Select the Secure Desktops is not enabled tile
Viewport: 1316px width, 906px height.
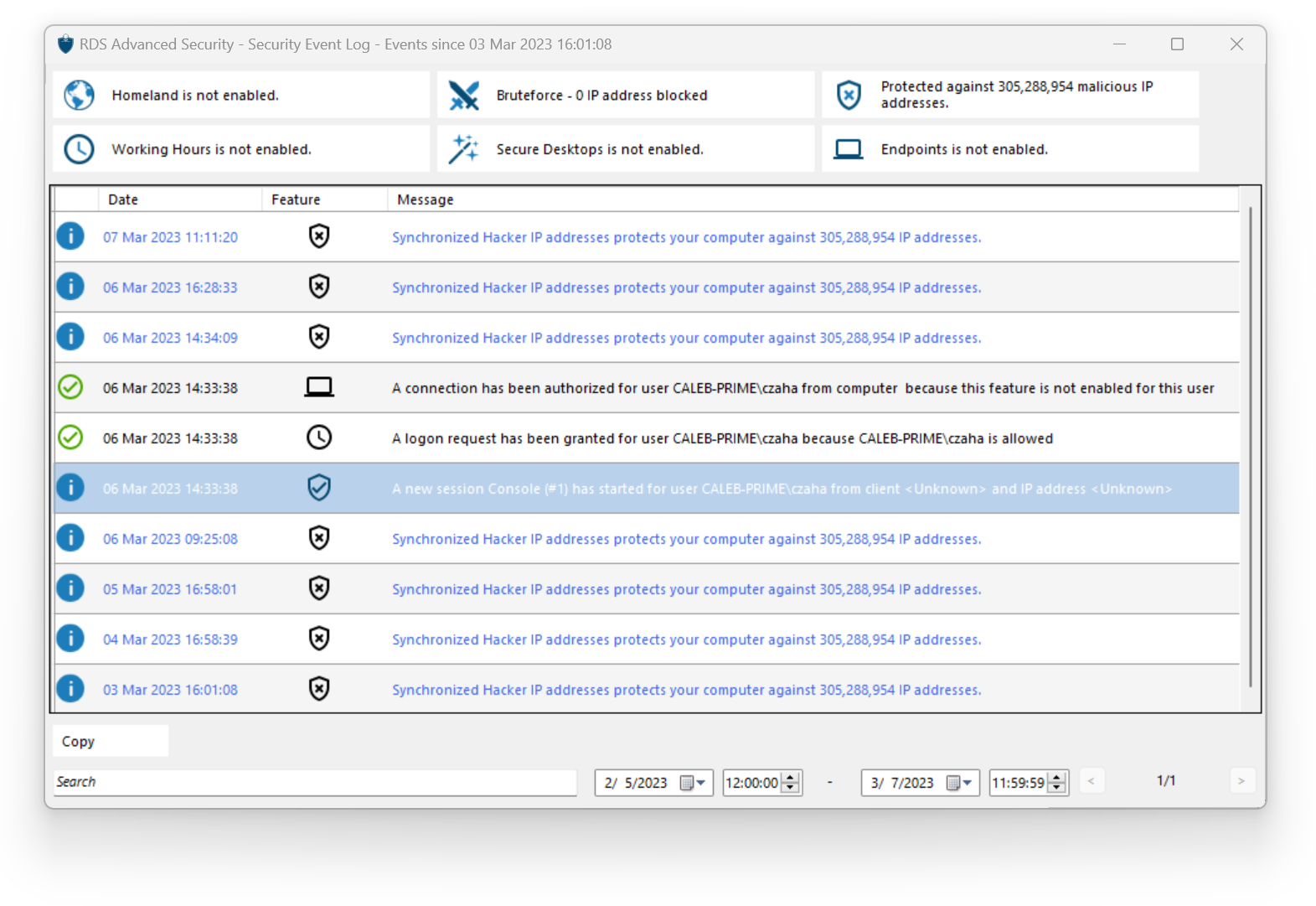[x=626, y=149]
